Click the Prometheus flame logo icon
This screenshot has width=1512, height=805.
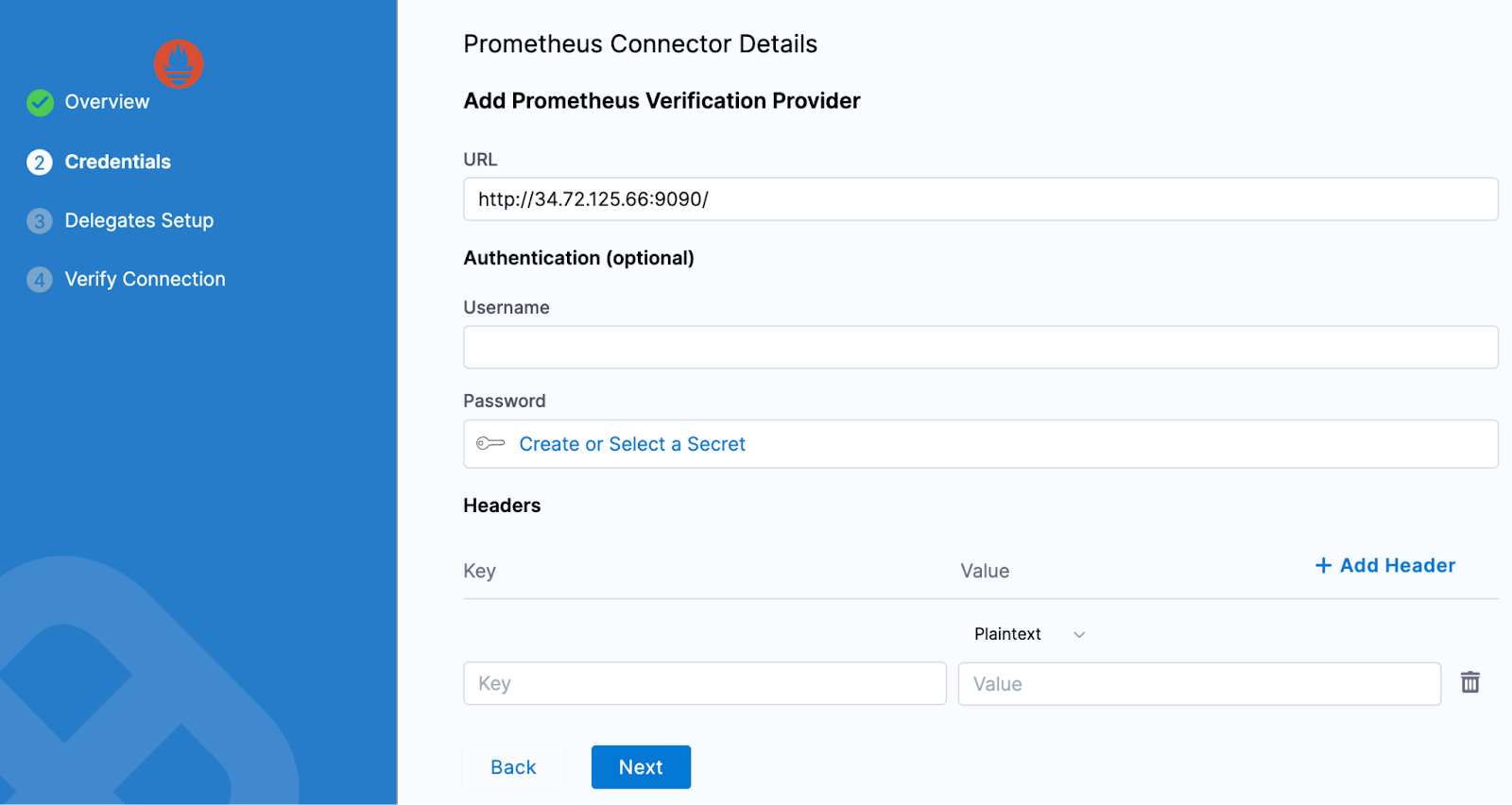pos(179,64)
